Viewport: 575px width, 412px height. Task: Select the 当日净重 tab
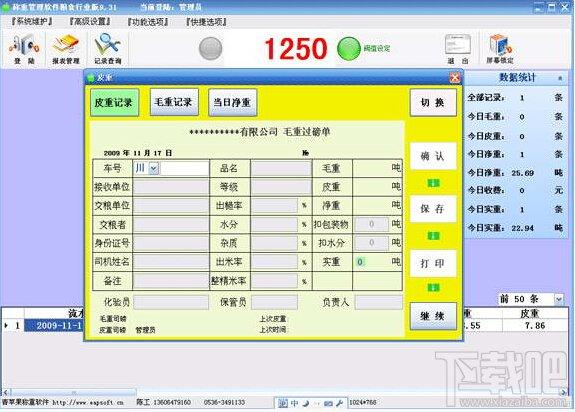point(232,102)
